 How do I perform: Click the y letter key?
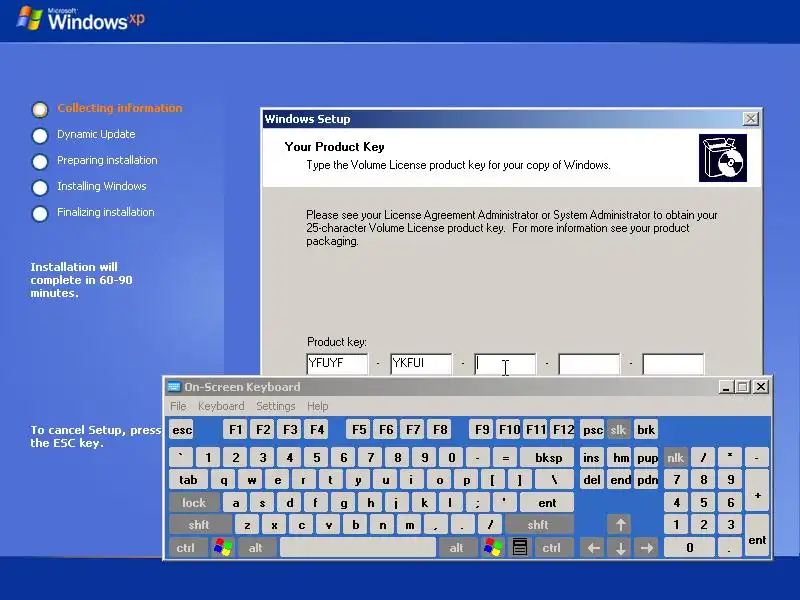[359, 480]
